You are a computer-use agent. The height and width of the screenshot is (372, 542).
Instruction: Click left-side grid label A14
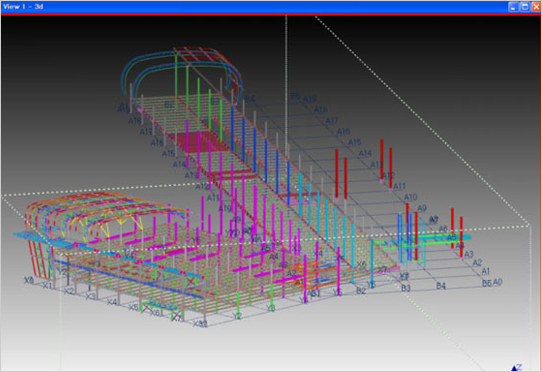point(179,164)
